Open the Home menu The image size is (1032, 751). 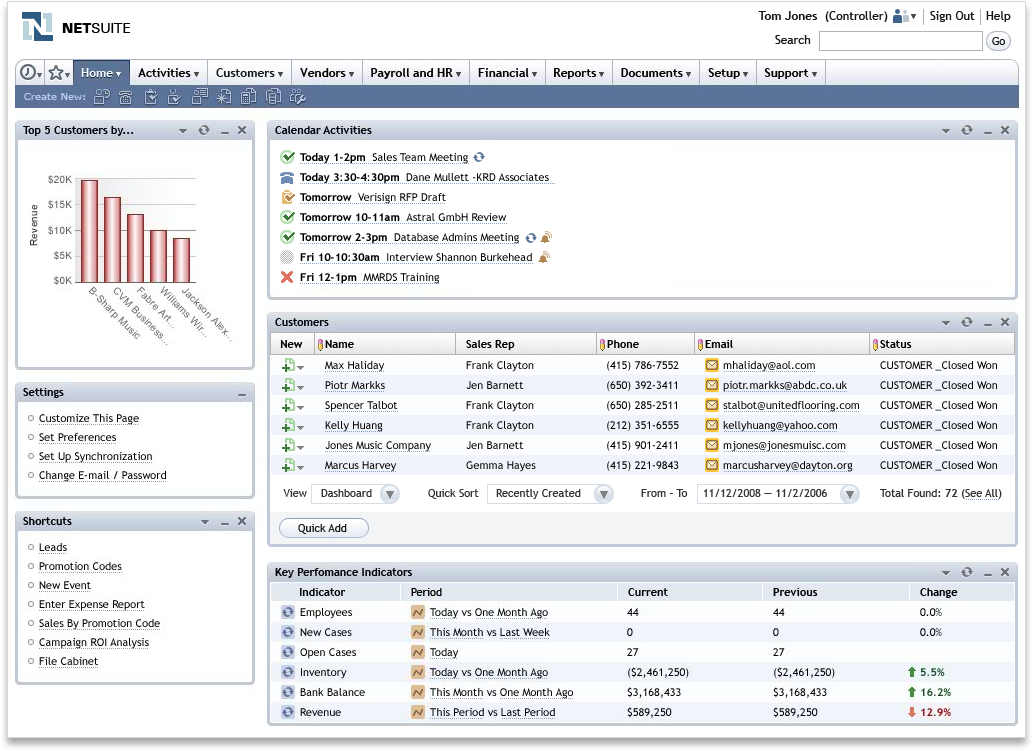(x=101, y=73)
